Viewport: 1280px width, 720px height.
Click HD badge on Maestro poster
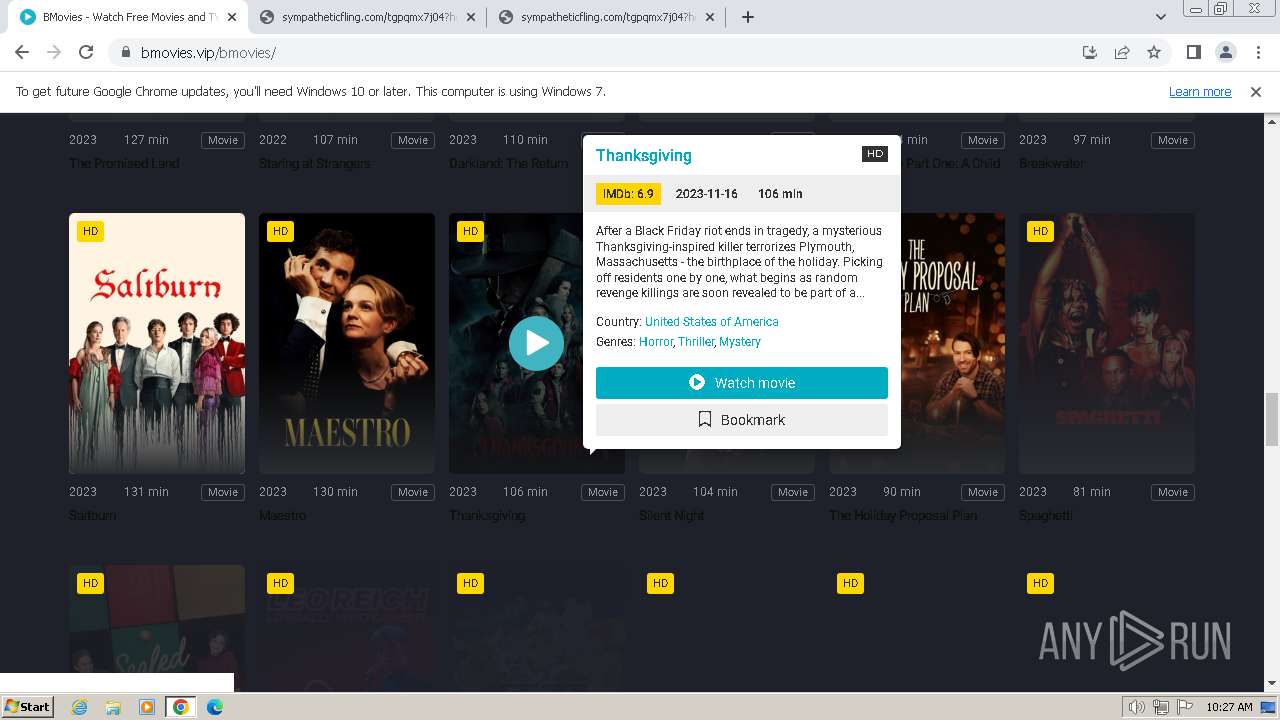[280, 231]
